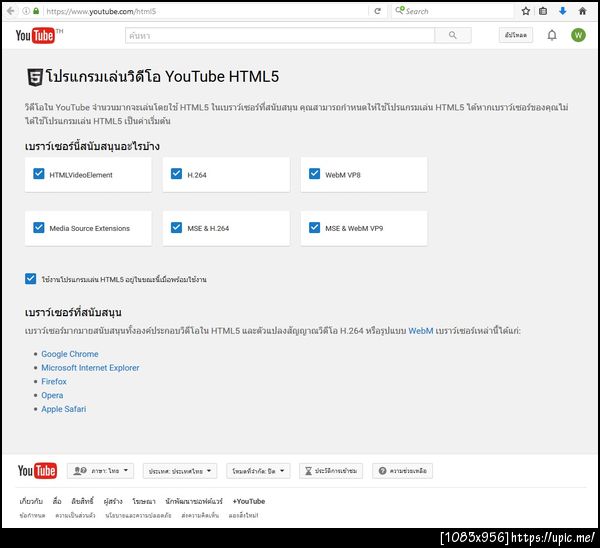The image size is (600, 548).
Task: Open the Microsoft Internet Explorer link
Action: click(x=90, y=368)
